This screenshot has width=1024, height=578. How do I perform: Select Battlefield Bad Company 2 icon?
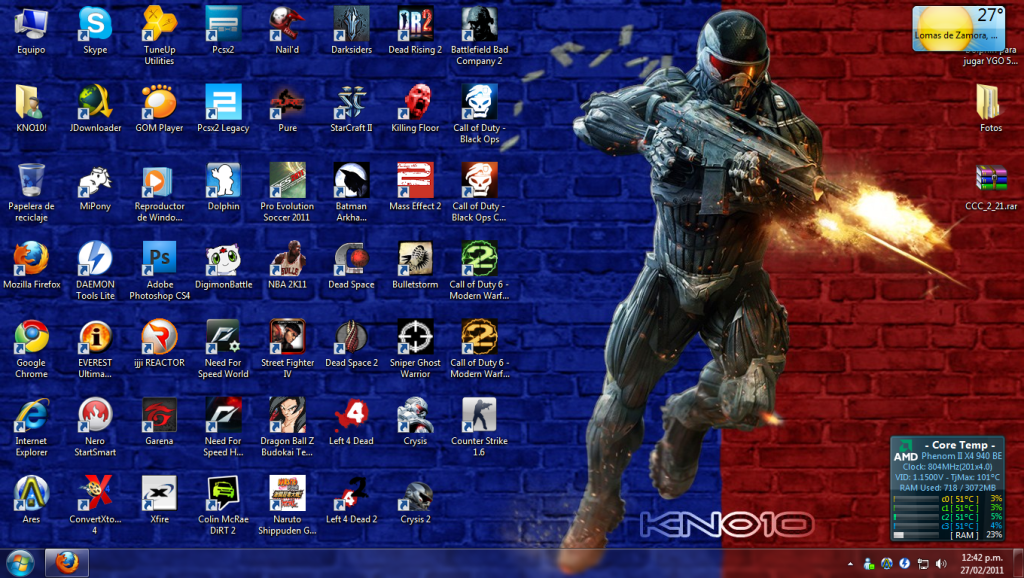[x=479, y=36]
